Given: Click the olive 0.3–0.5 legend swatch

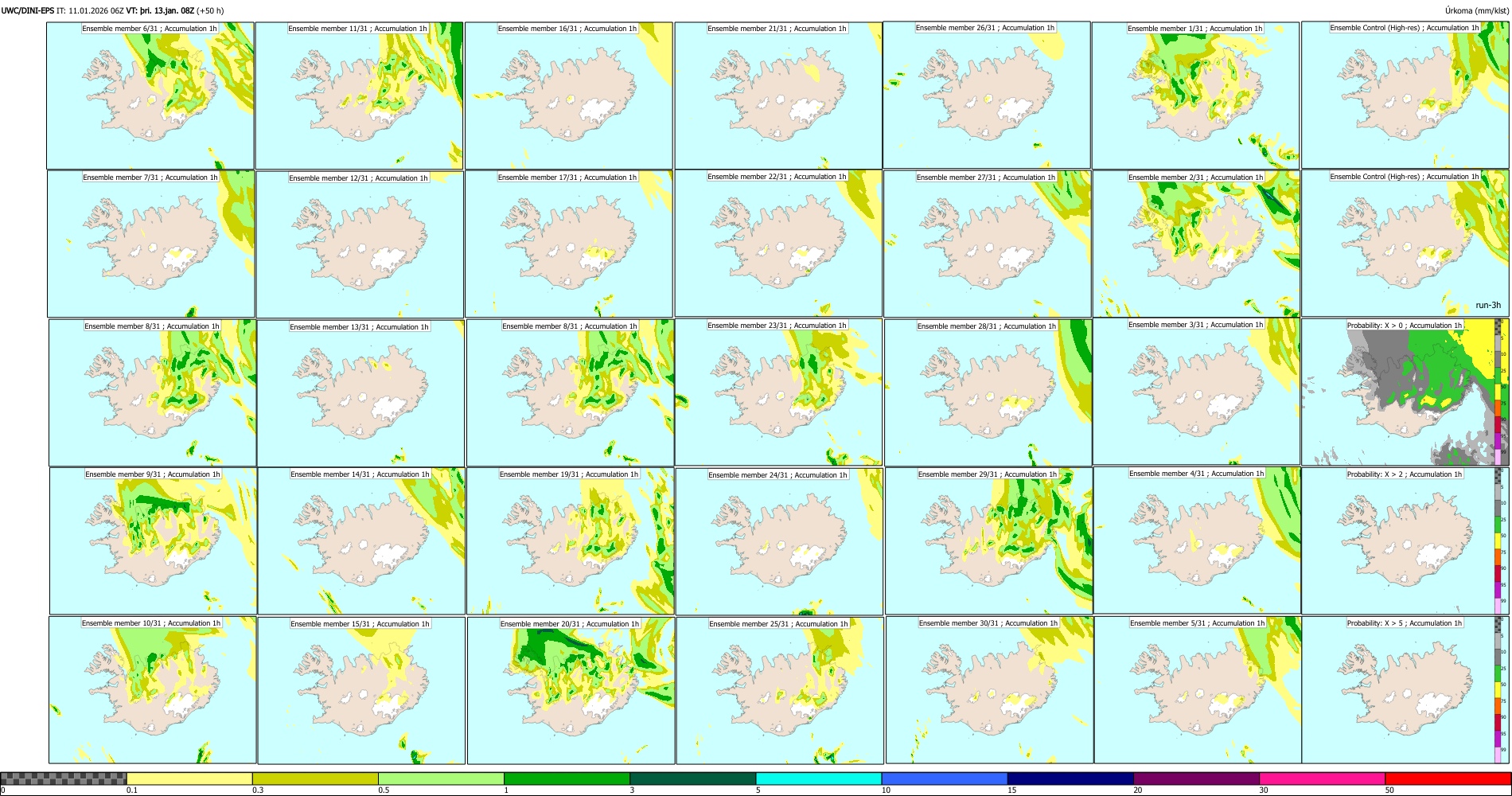Looking at the screenshot, I should (x=315, y=778).
